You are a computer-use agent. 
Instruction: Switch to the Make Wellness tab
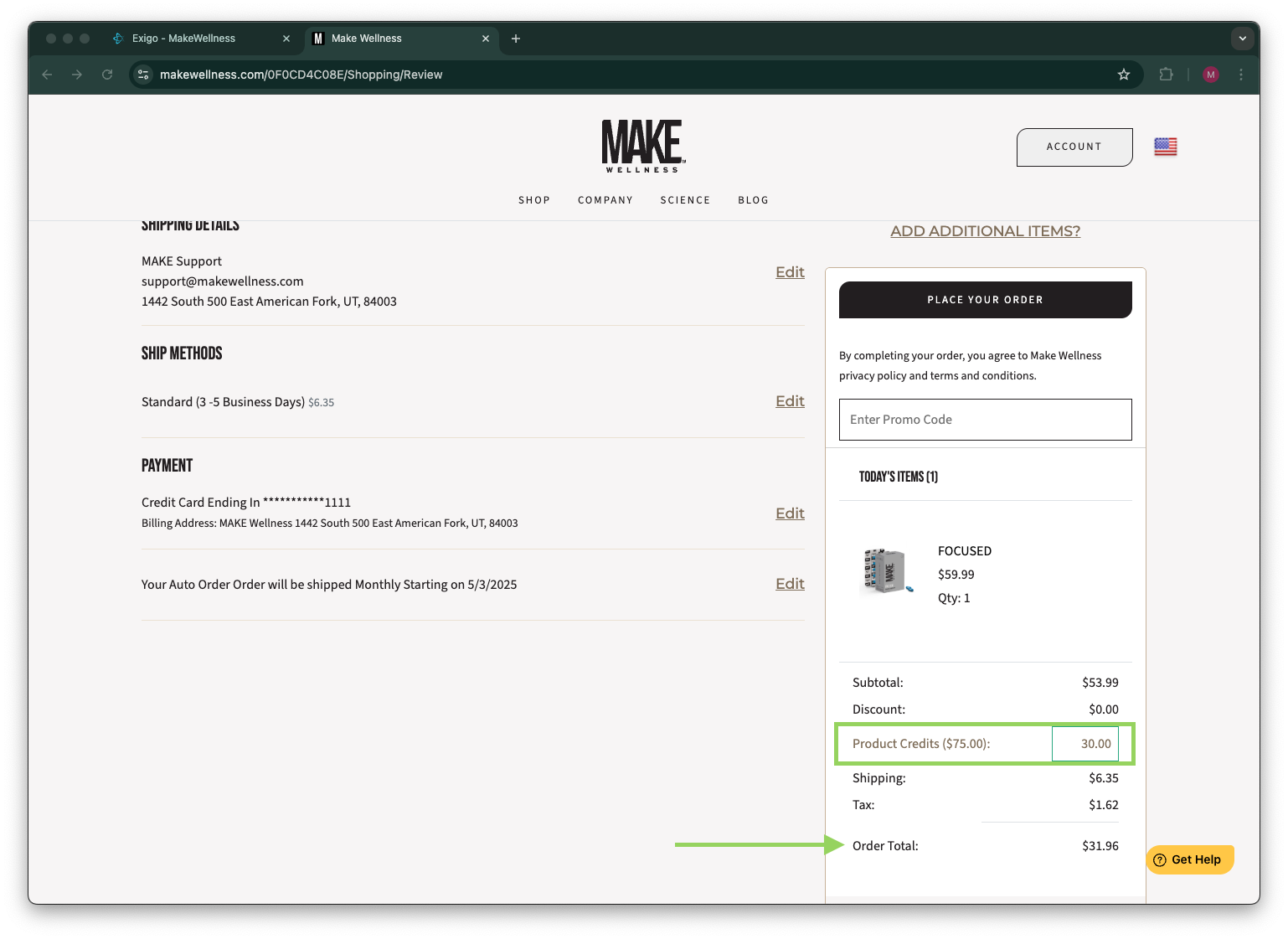[402, 39]
